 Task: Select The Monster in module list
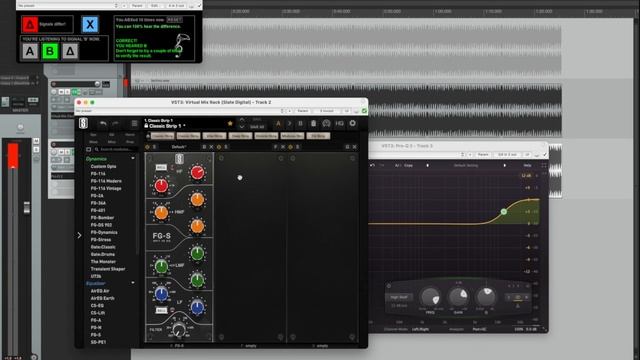(103, 262)
